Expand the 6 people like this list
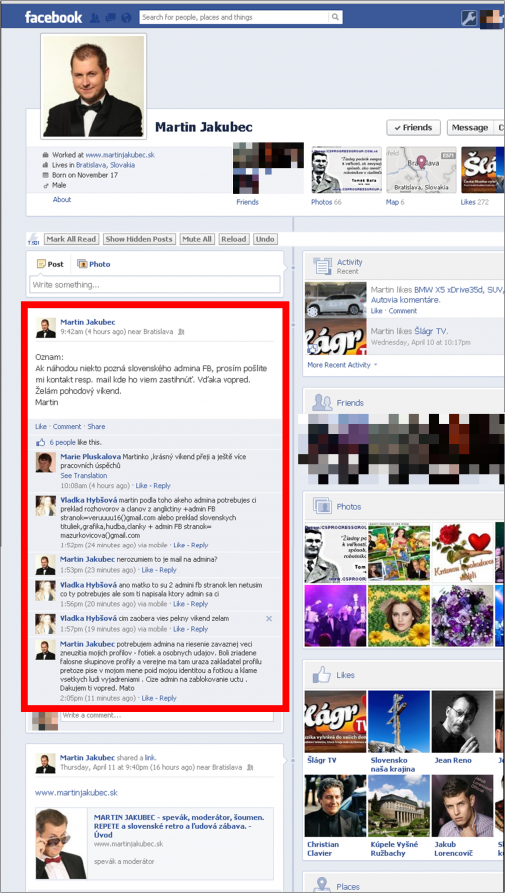This screenshot has width=505, height=893. pyautogui.click(x=62, y=442)
